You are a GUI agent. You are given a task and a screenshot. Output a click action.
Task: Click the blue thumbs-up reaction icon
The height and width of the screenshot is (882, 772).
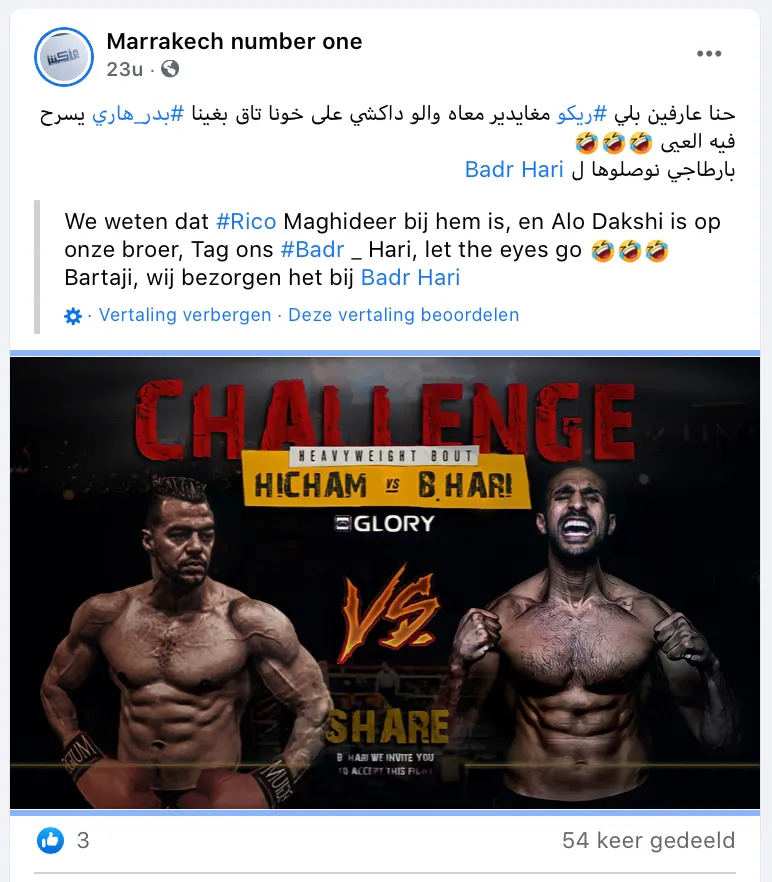pyautogui.click(x=51, y=840)
